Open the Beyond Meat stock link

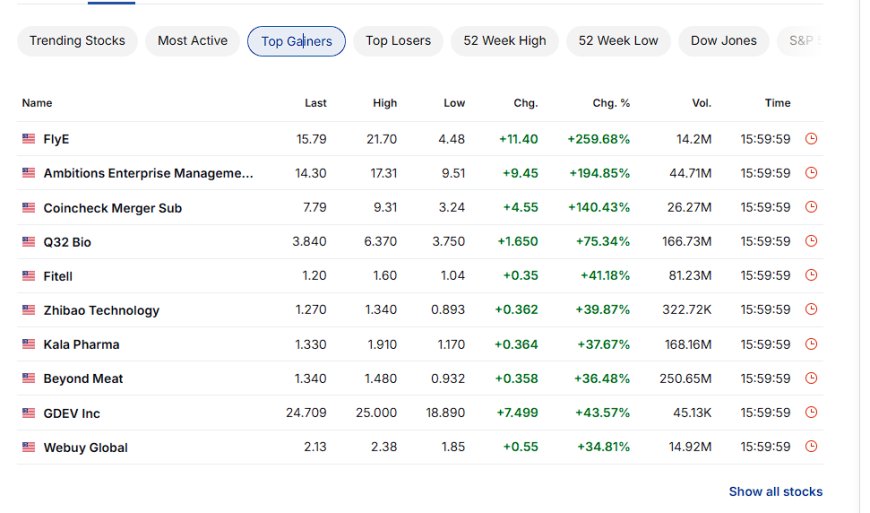(83, 379)
